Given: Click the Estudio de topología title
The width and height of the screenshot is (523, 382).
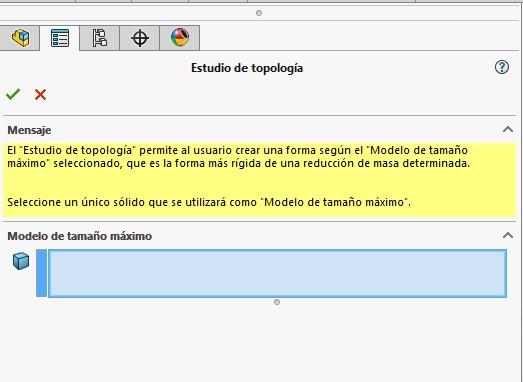Looking at the screenshot, I should click(x=247, y=68).
